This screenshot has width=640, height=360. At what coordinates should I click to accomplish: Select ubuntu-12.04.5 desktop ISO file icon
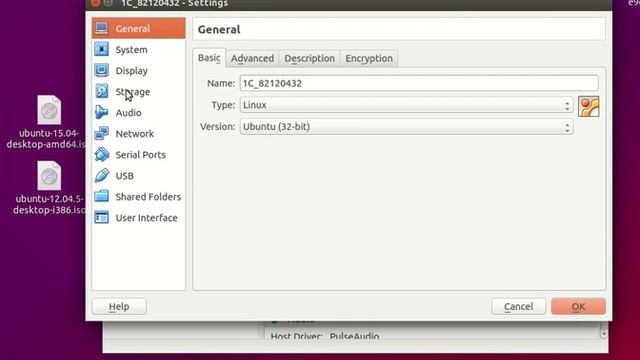coord(49,176)
